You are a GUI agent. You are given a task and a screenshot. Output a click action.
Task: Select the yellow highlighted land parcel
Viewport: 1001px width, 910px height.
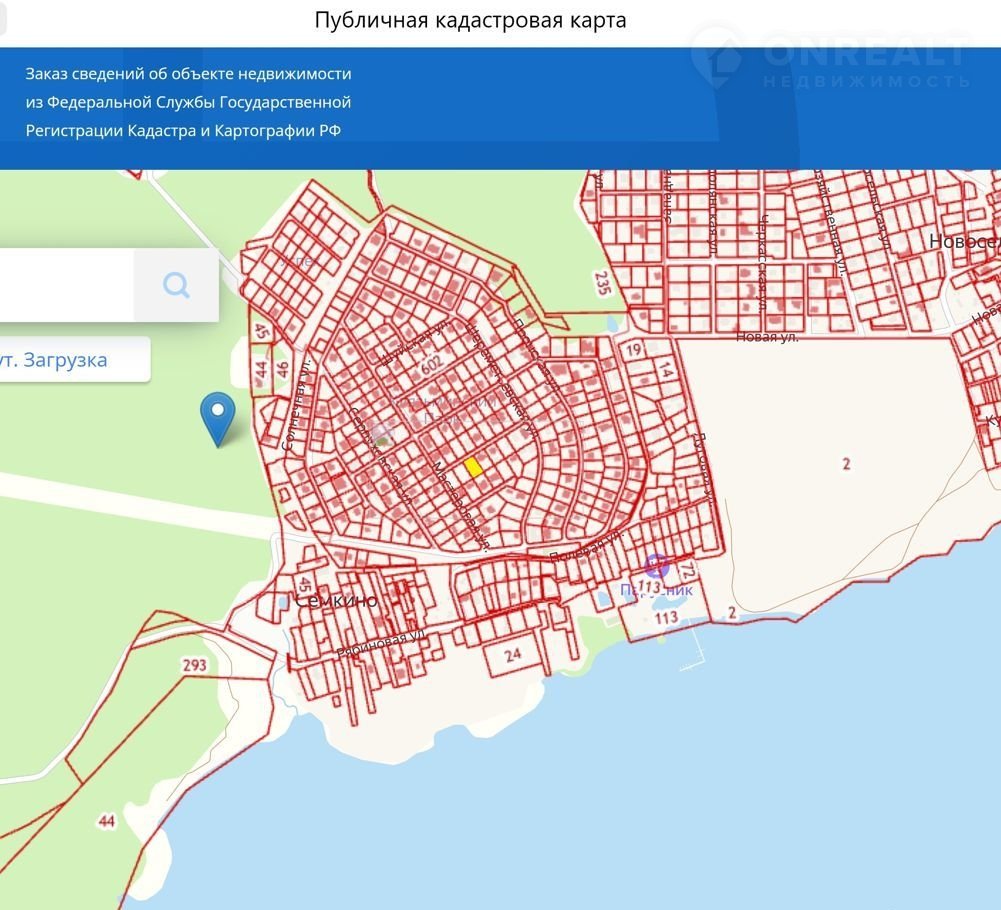click(474, 466)
